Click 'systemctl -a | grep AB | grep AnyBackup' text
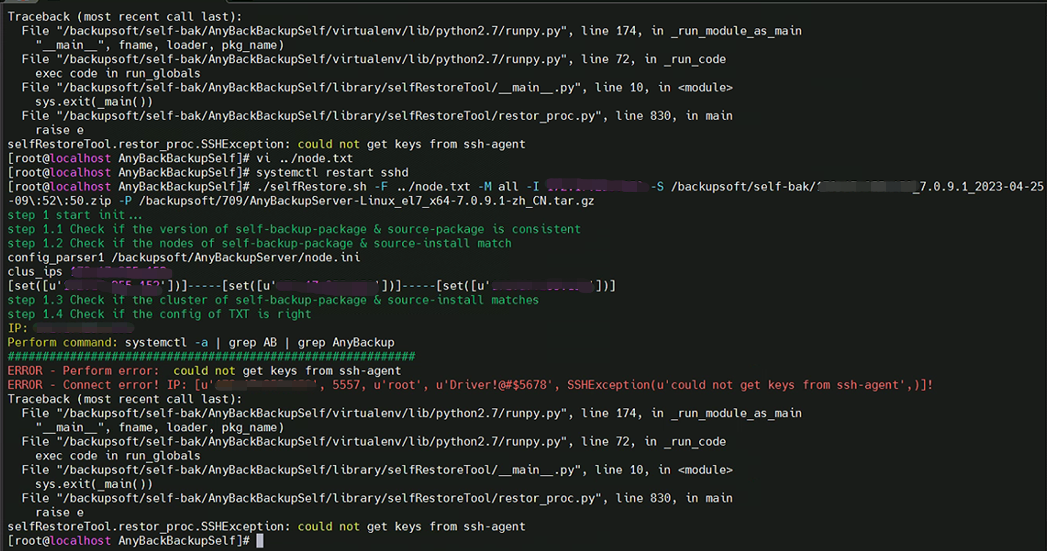Image resolution: width=1047 pixels, height=551 pixels. click(260, 343)
